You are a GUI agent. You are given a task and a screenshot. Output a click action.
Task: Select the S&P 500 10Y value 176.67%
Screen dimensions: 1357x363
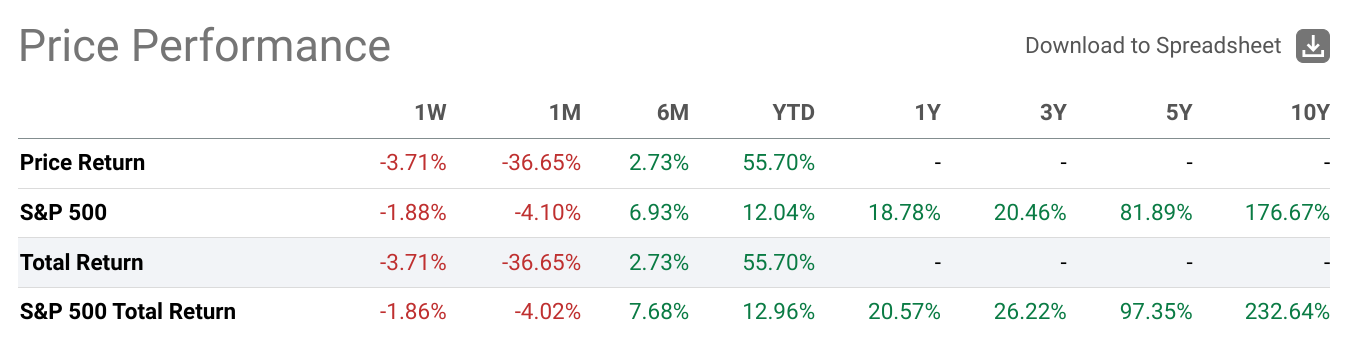(1286, 212)
